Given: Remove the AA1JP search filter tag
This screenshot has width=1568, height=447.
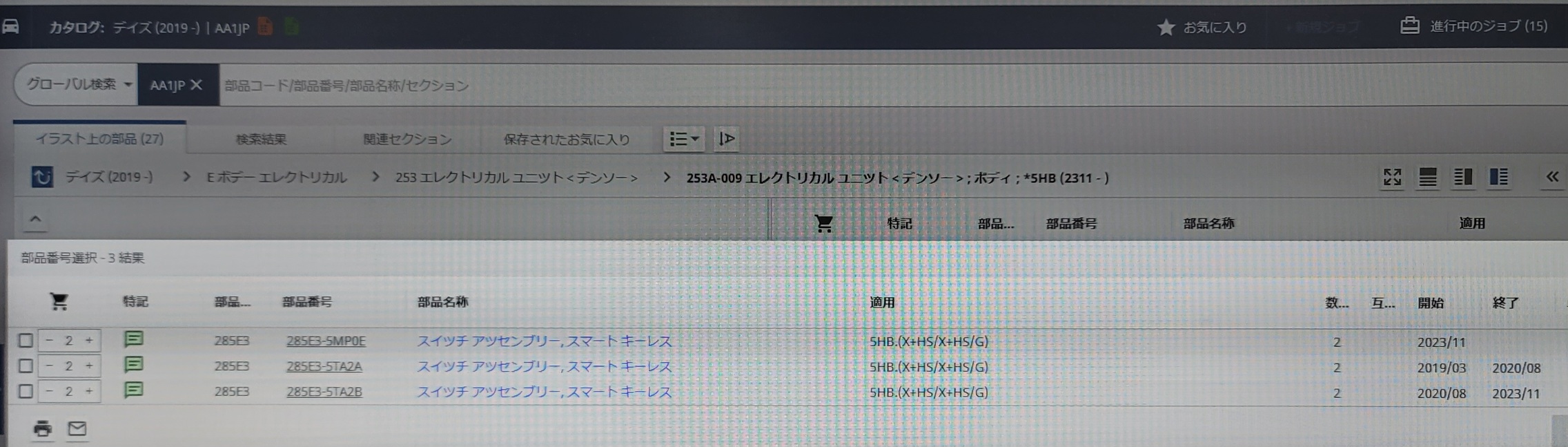Looking at the screenshot, I should pos(196,84).
